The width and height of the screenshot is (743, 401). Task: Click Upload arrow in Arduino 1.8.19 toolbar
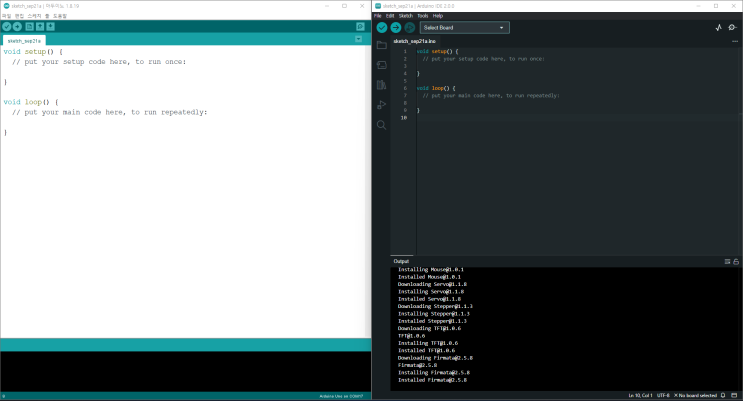click(18, 27)
